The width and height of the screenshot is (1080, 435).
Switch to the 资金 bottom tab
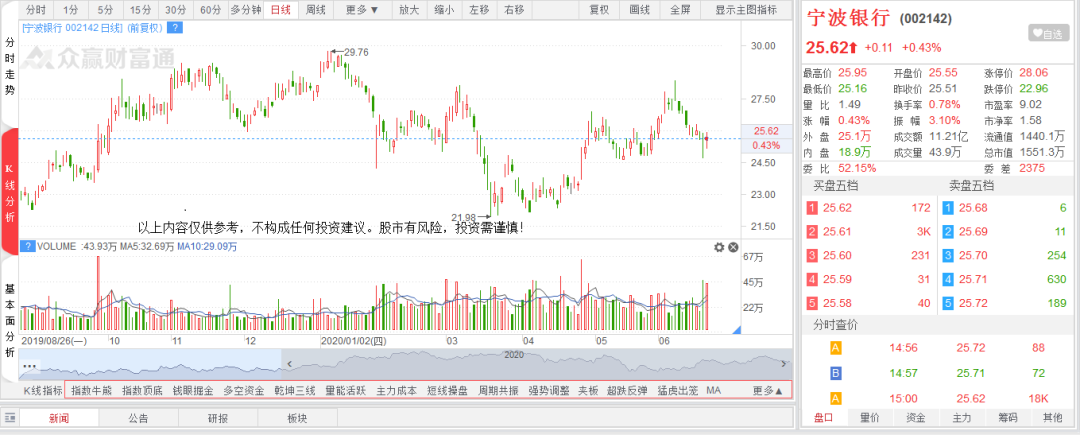tap(915, 418)
